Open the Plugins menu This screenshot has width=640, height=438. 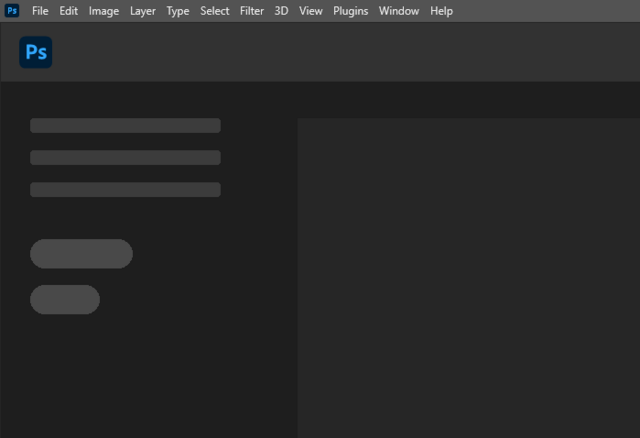click(x=351, y=11)
